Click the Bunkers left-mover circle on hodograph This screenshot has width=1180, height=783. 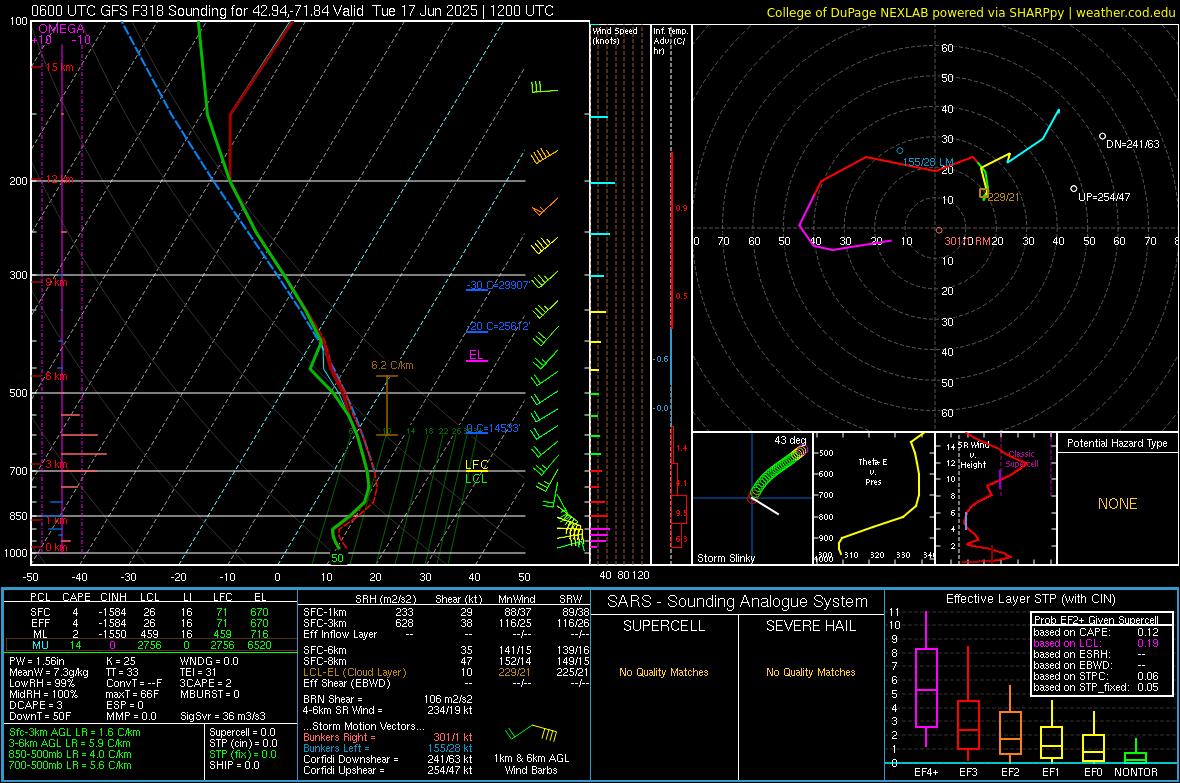click(x=899, y=151)
